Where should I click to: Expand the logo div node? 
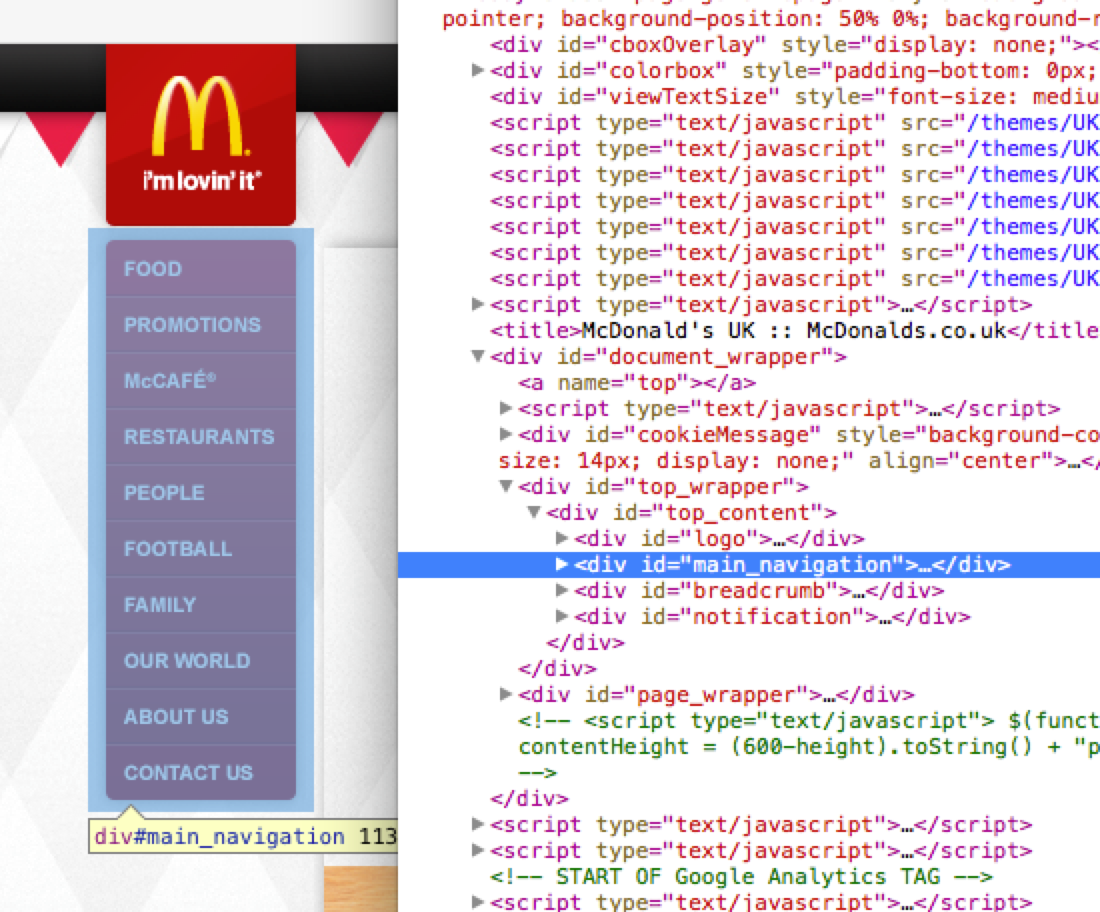pos(562,538)
